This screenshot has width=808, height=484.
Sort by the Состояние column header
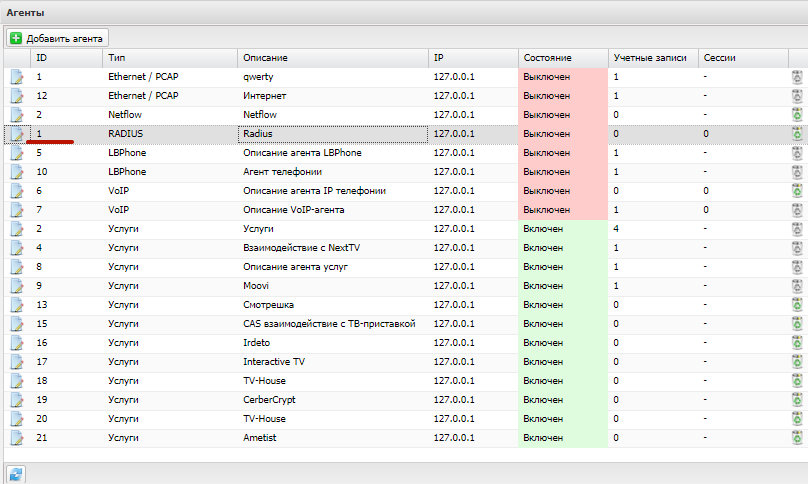[x=563, y=58]
